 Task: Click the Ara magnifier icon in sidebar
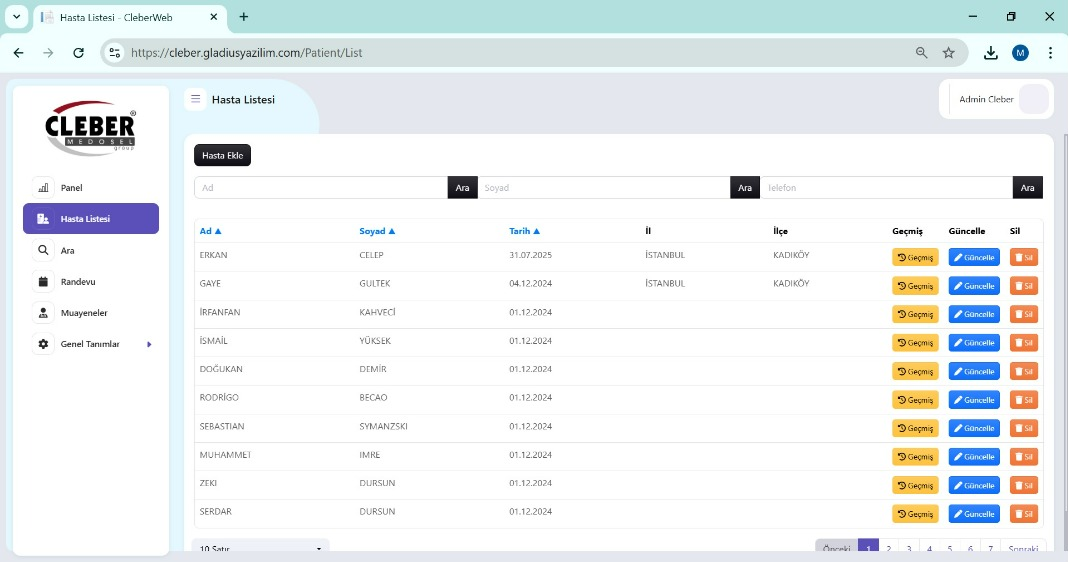click(x=43, y=250)
